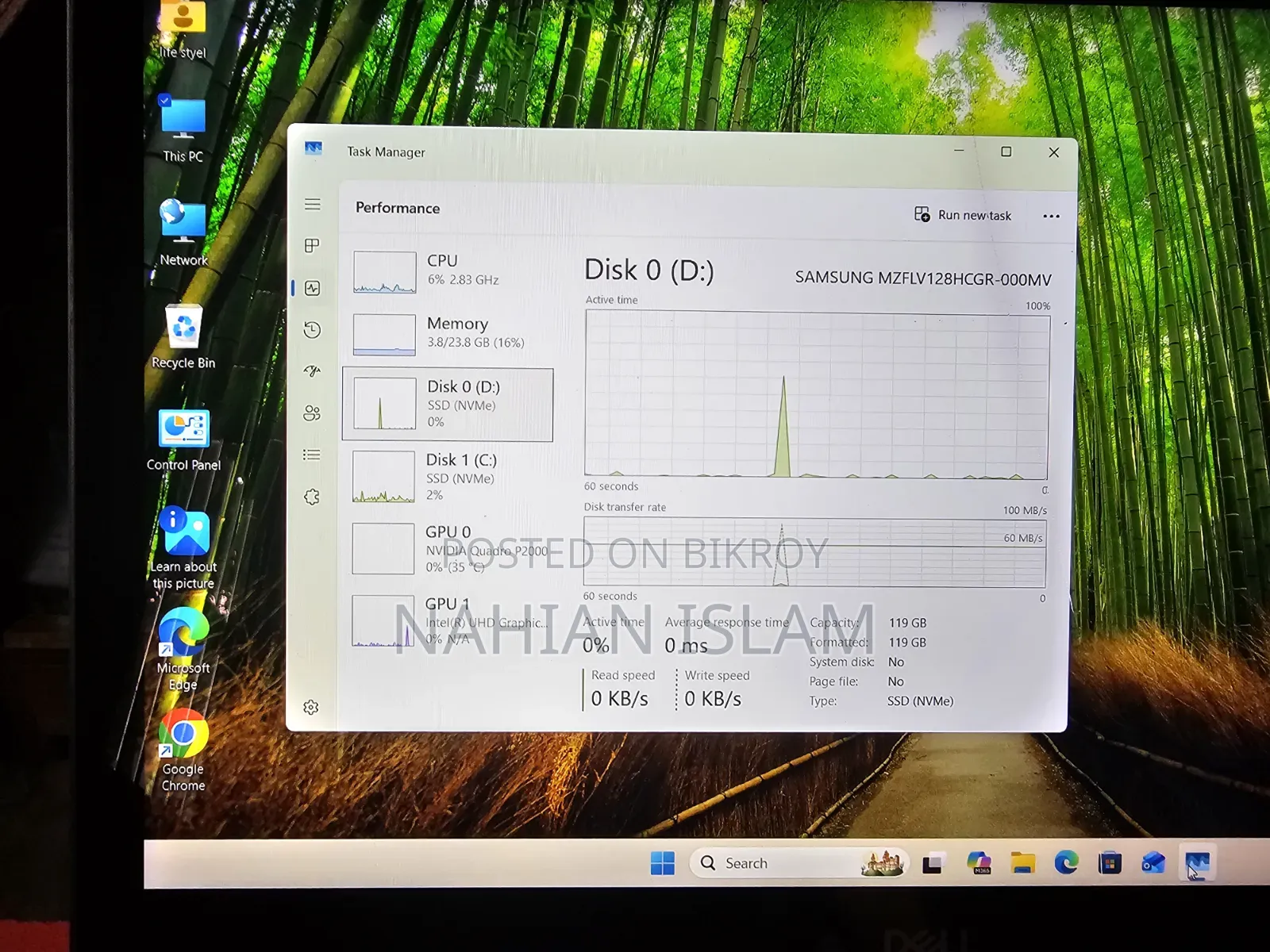Open Network desktop icon
Viewport: 1270px width, 952px height.
183,232
